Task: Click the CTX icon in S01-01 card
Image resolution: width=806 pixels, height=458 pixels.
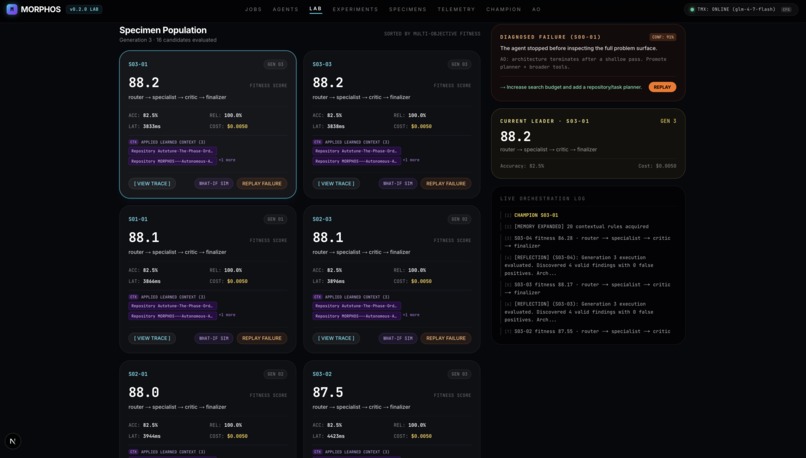Action: tap(133, 297)
